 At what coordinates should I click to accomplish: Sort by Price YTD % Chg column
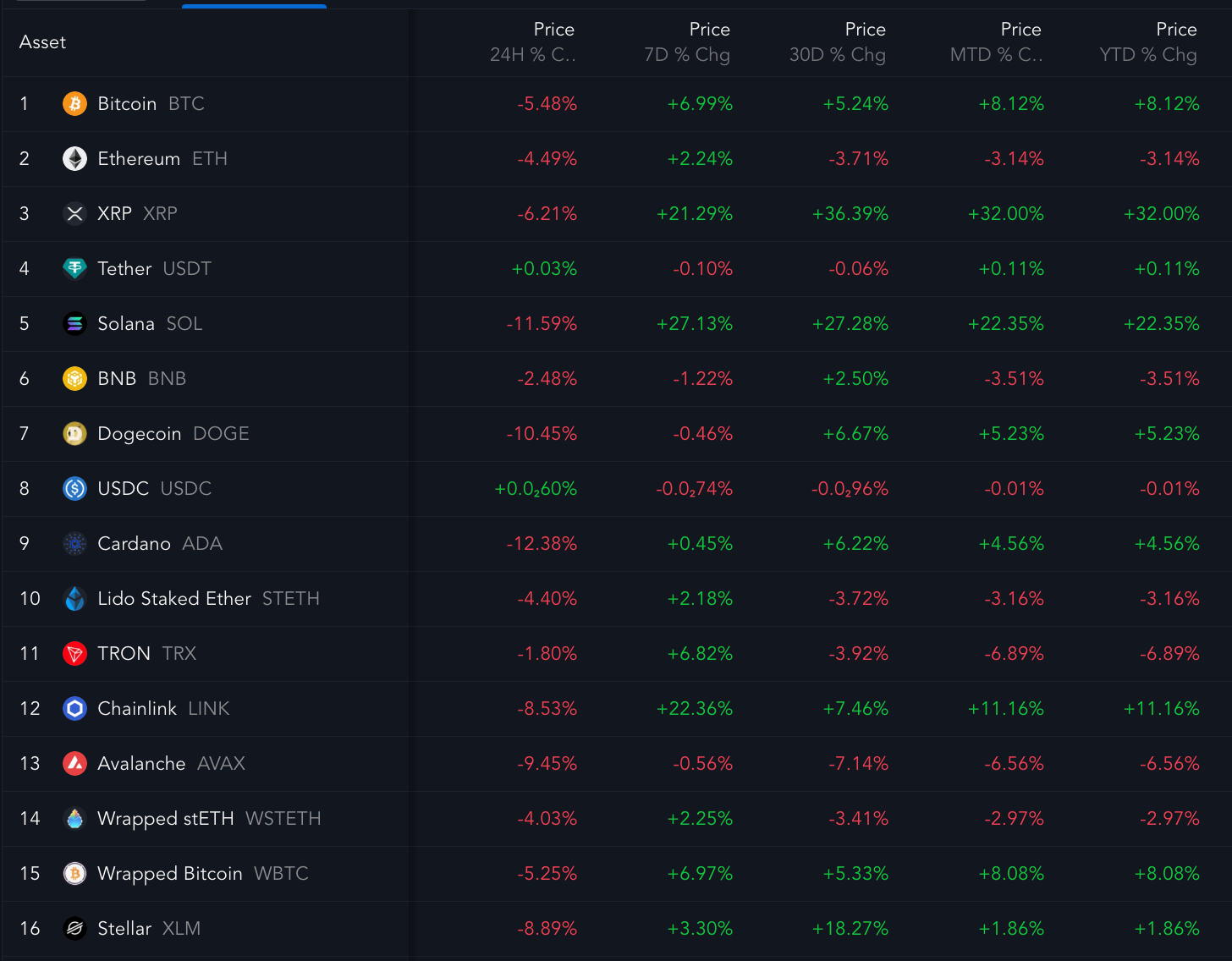pyautogui.click(x=1148, y=42)
